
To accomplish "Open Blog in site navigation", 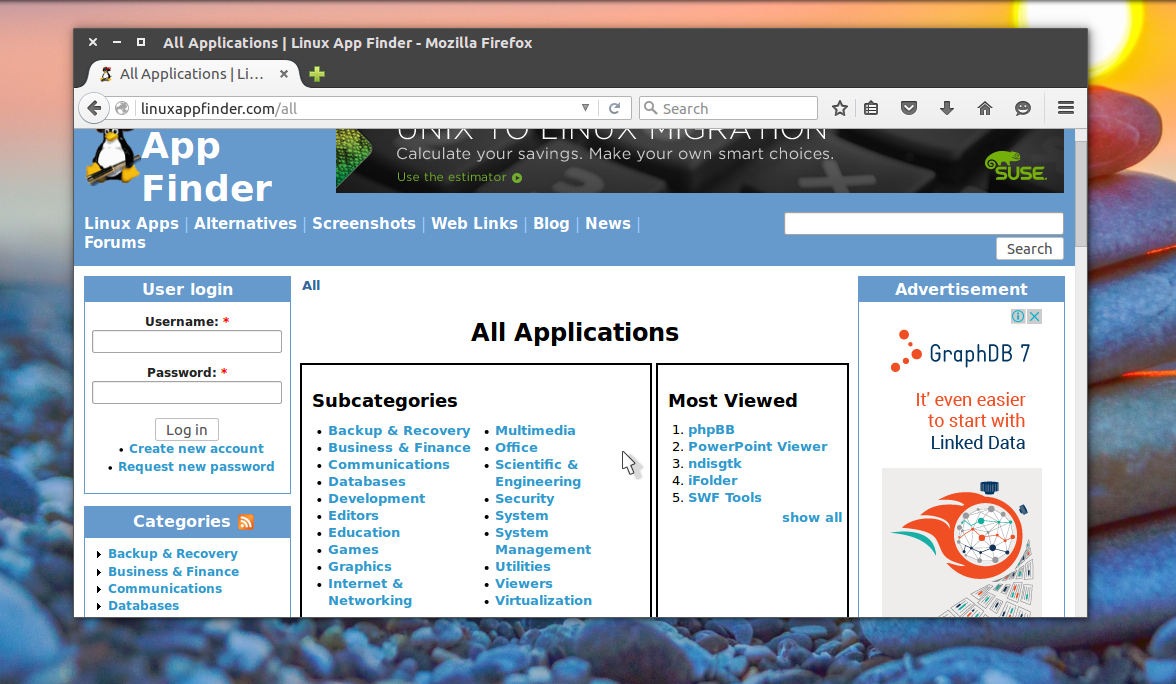I will tap(551, 224).
